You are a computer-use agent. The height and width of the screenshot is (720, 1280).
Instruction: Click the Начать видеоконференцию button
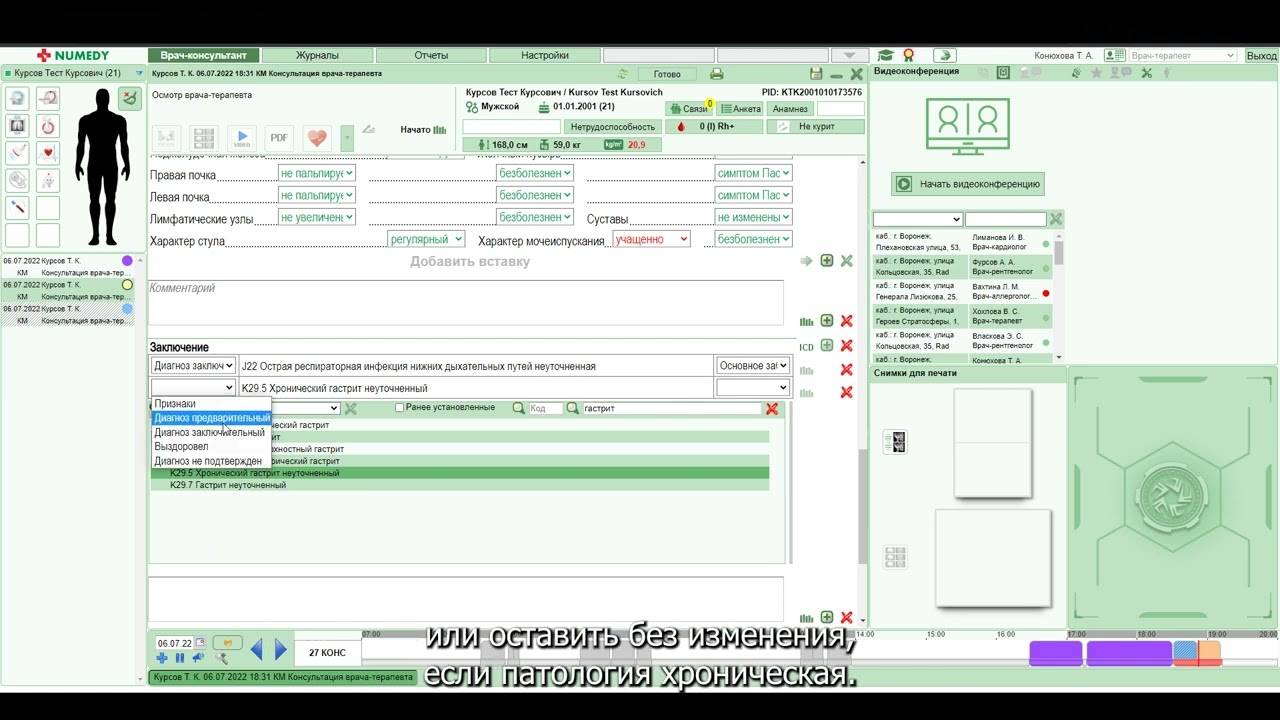coord(968,184)
